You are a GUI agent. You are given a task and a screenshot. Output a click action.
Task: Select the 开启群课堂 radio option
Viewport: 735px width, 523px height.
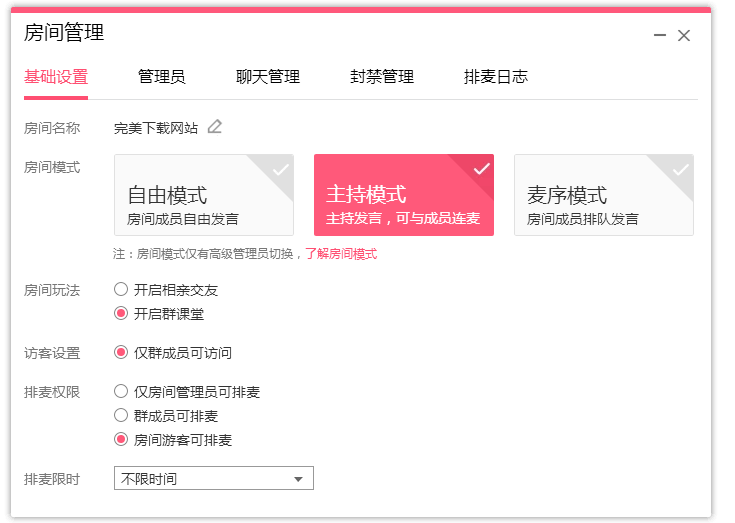pyautogui.click(x=121, y=314)
